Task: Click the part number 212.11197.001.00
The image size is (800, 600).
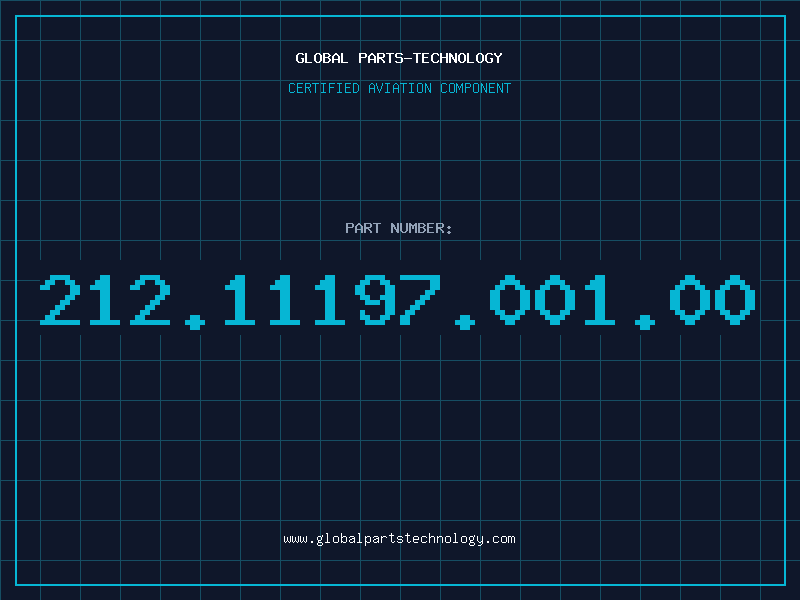Action: 398,301
